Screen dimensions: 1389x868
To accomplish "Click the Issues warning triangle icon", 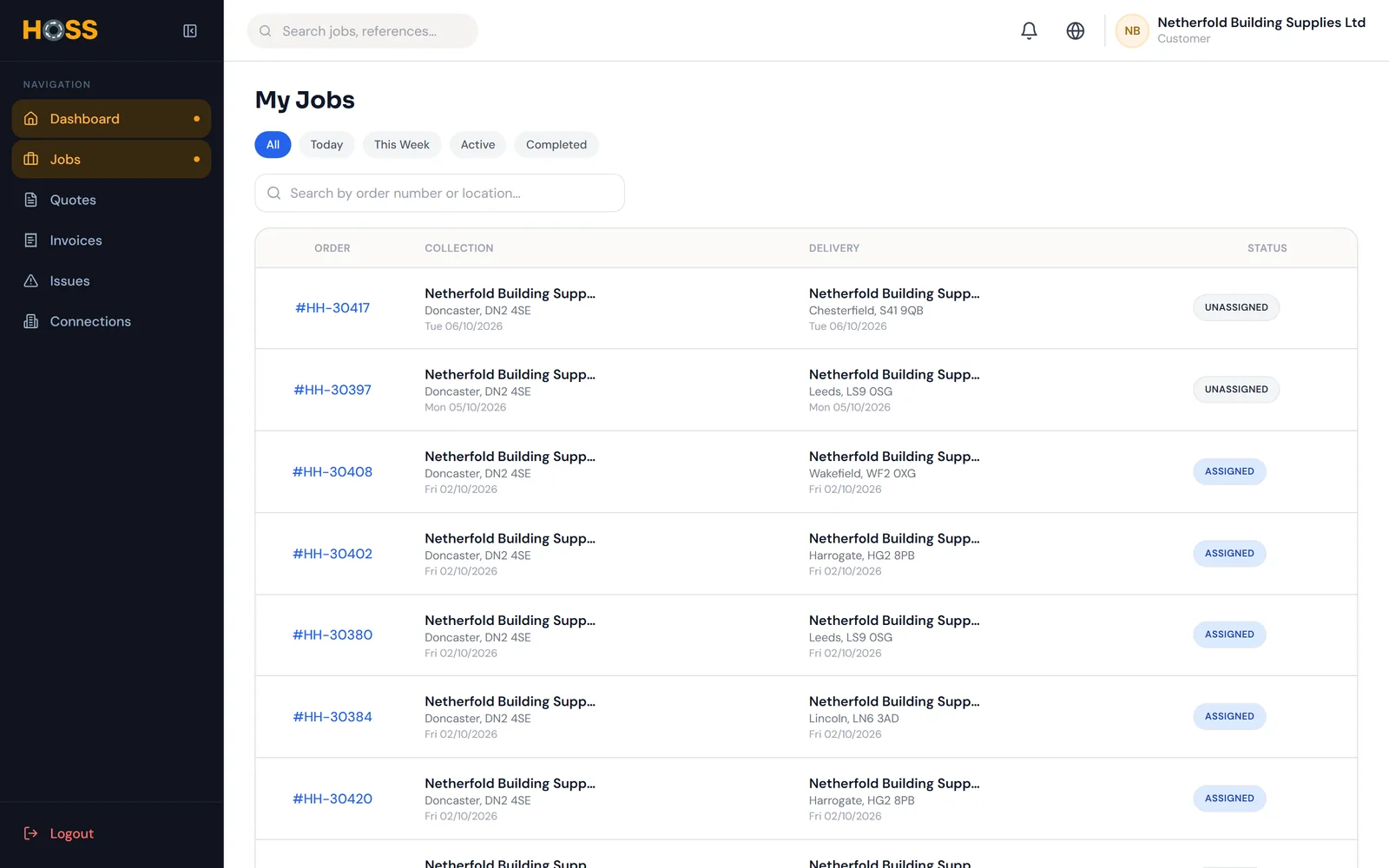I will pyautogui.click(x=31, y=281).
